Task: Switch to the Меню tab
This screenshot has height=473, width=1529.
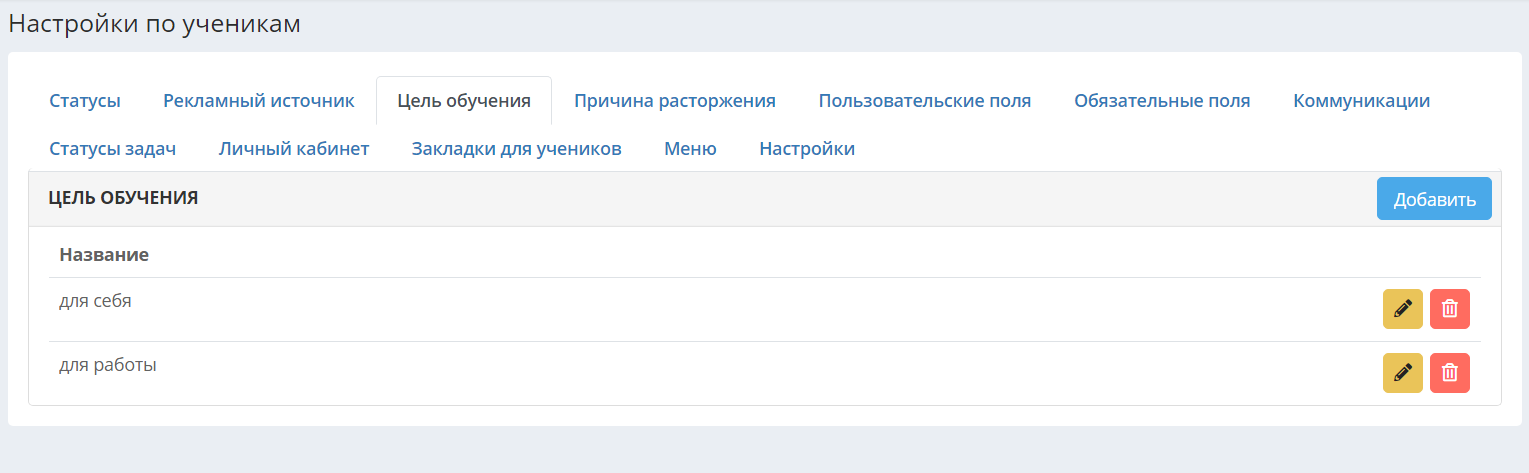Action: click(690, 149)
